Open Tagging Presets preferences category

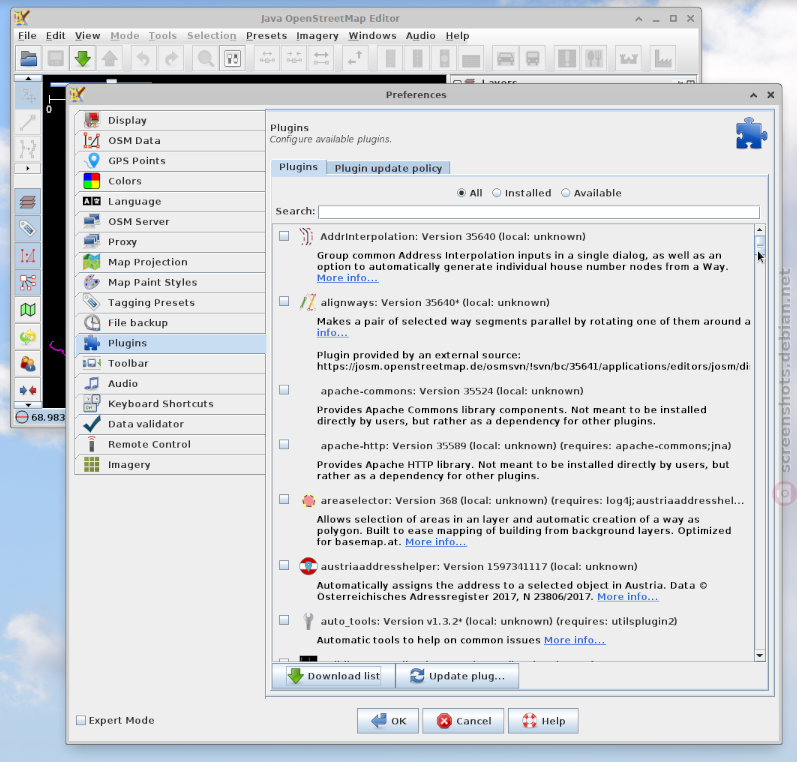(x=170, y=303)
